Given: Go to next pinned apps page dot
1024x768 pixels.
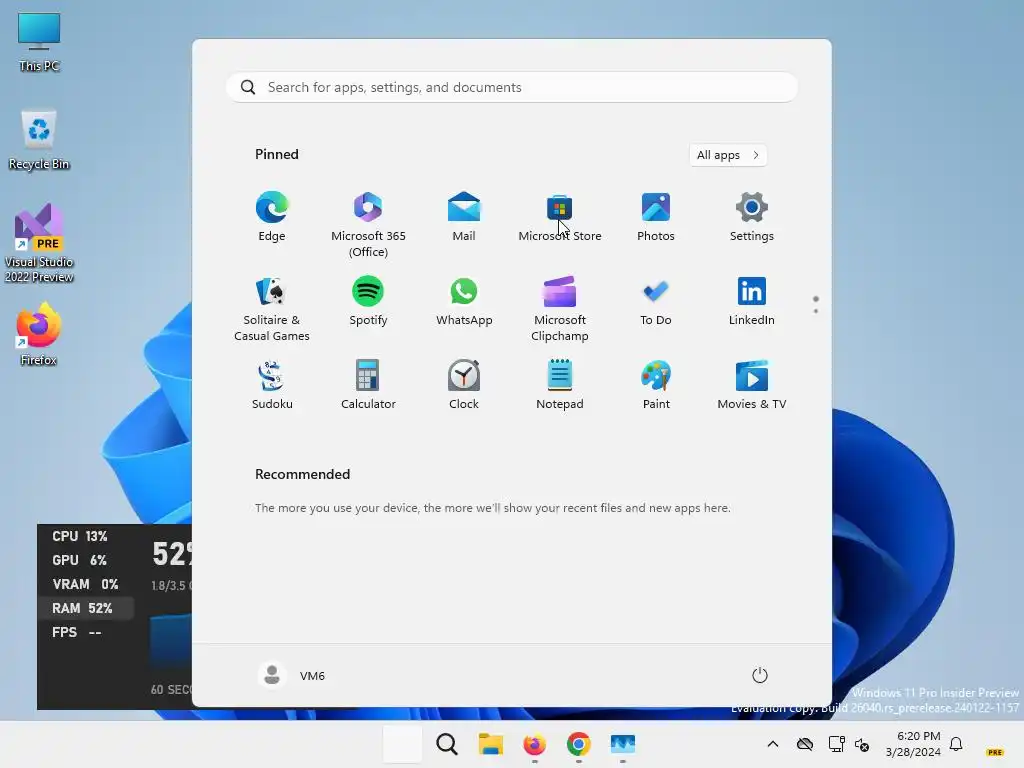Looking at the screenshot, I should (x=816, y=311).
